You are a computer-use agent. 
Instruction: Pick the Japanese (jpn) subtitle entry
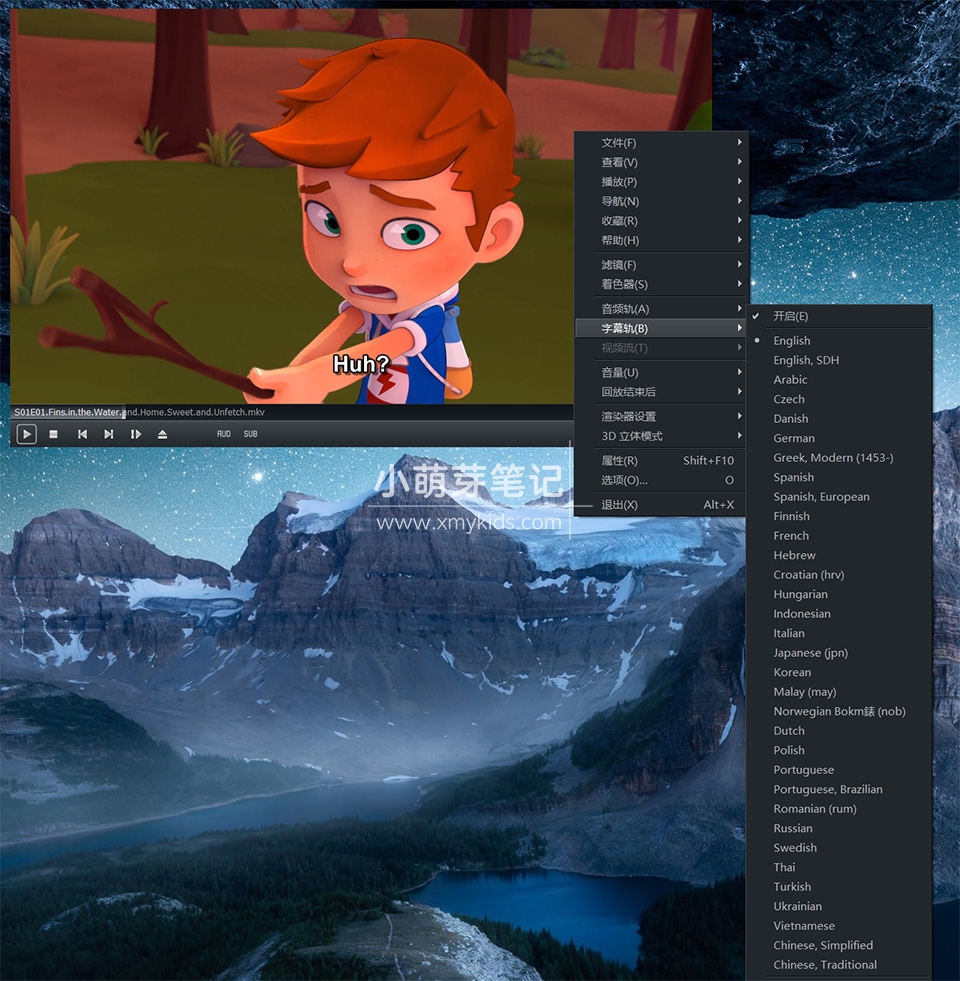(x=810, y=653)
